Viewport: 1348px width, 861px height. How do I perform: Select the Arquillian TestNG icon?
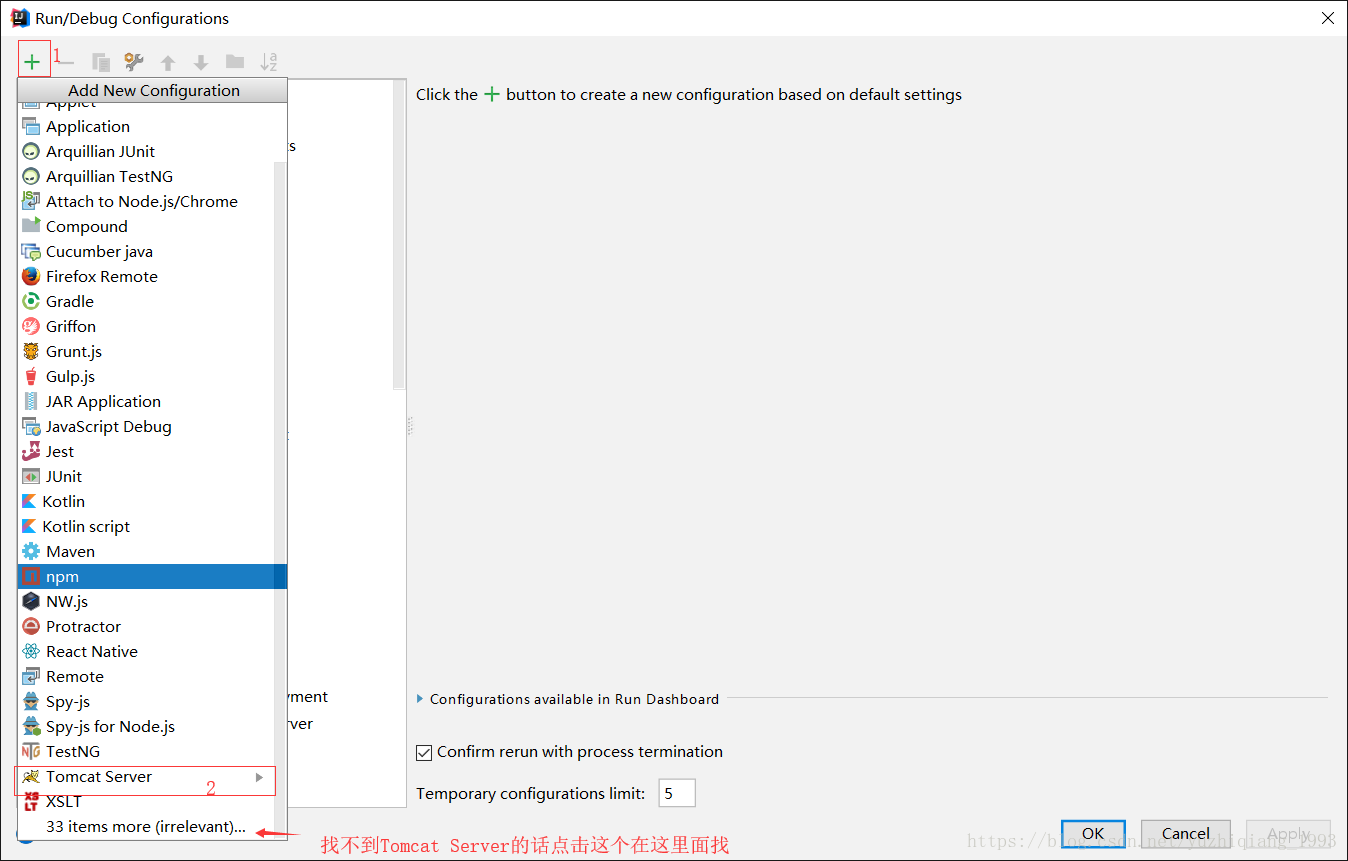31,176
